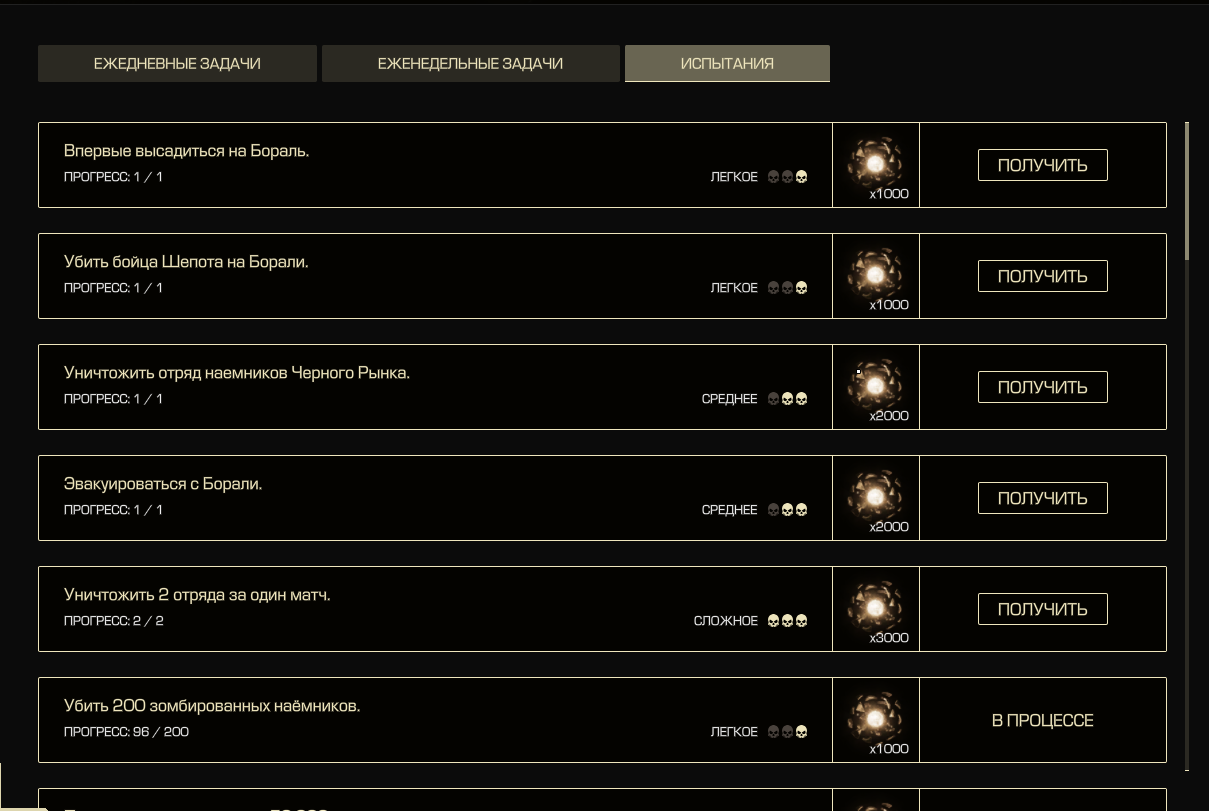Claim reward for Впервые высадиться на Бораль
The height and width of the screenshot is (811, 1209).
coord(1042,165)
